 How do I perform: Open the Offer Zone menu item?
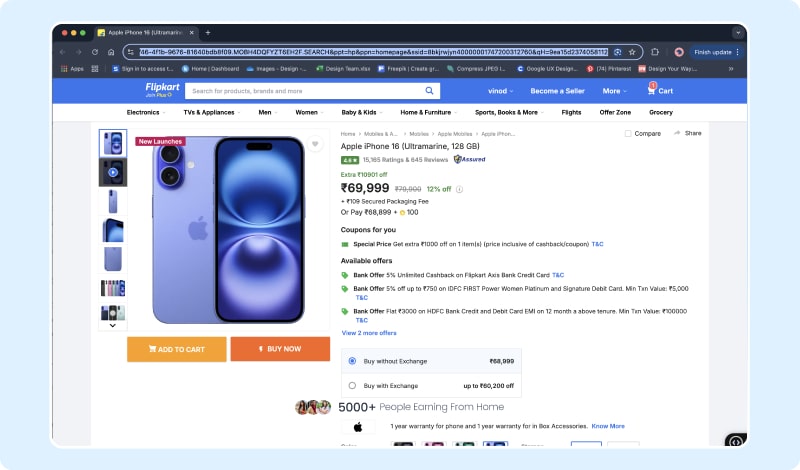615,112
